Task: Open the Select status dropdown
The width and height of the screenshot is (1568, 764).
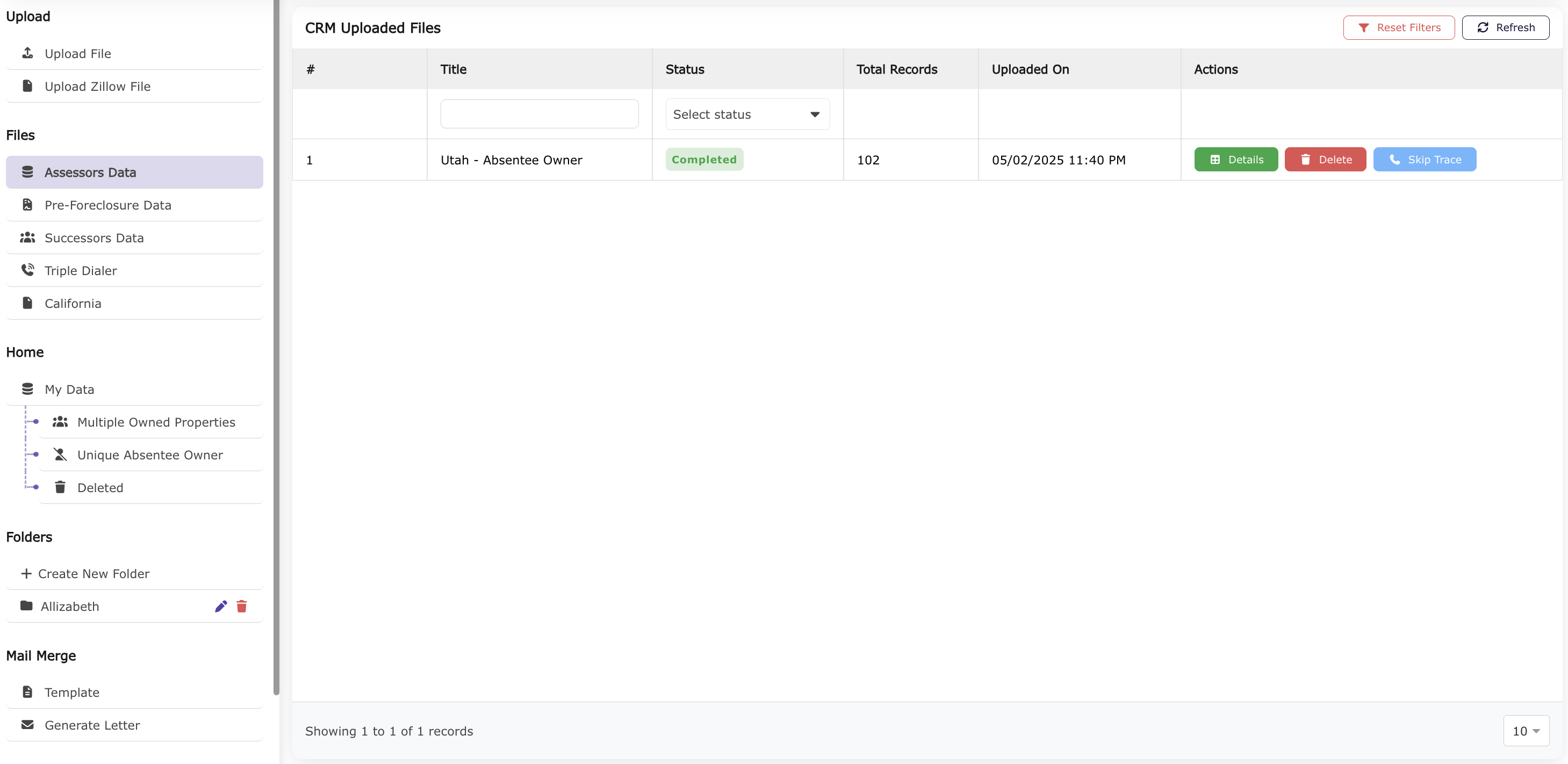Action: pyautogui.click(x=747, y=114)
